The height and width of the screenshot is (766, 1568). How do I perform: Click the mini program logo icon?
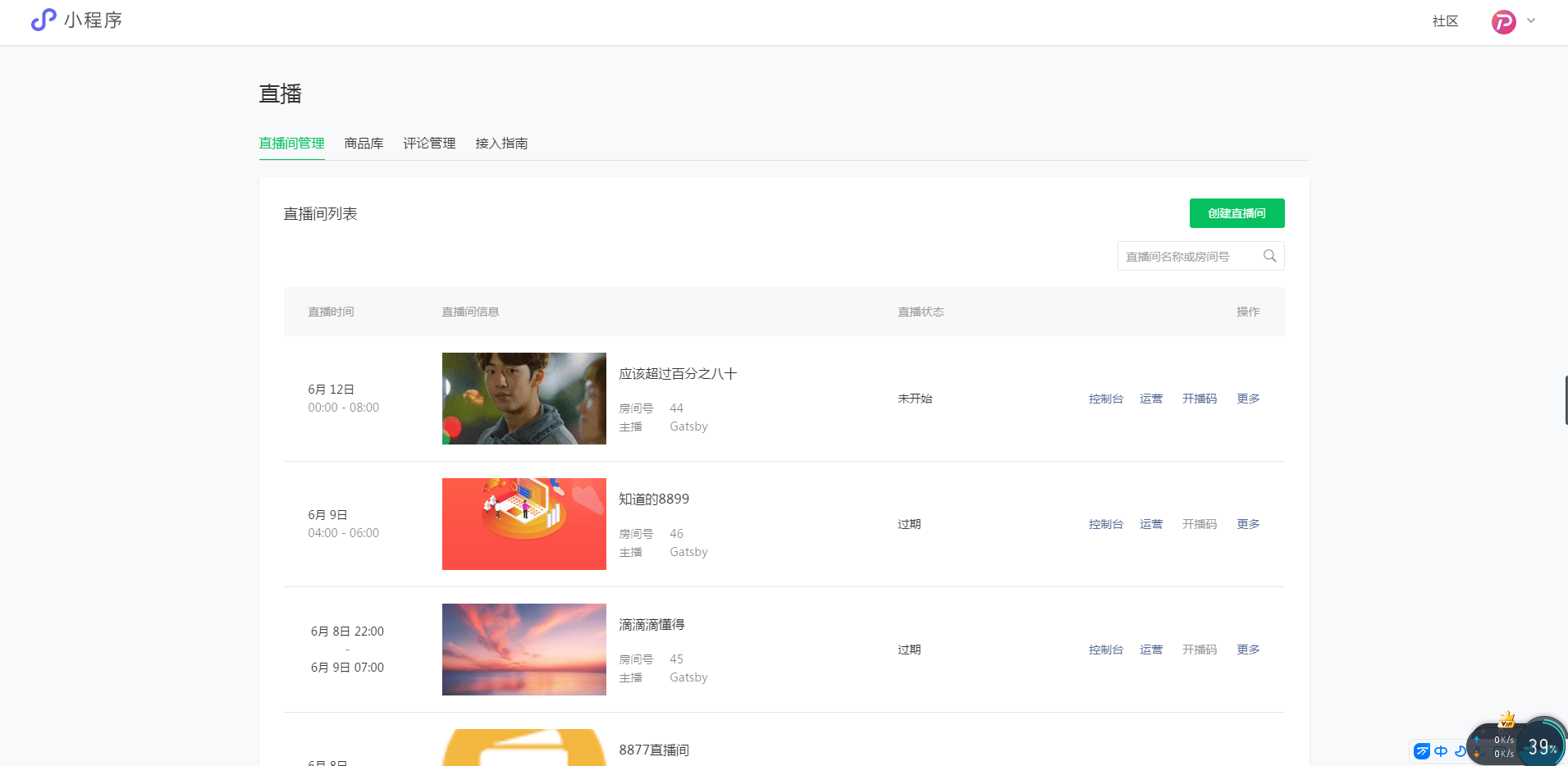[43, 20]
